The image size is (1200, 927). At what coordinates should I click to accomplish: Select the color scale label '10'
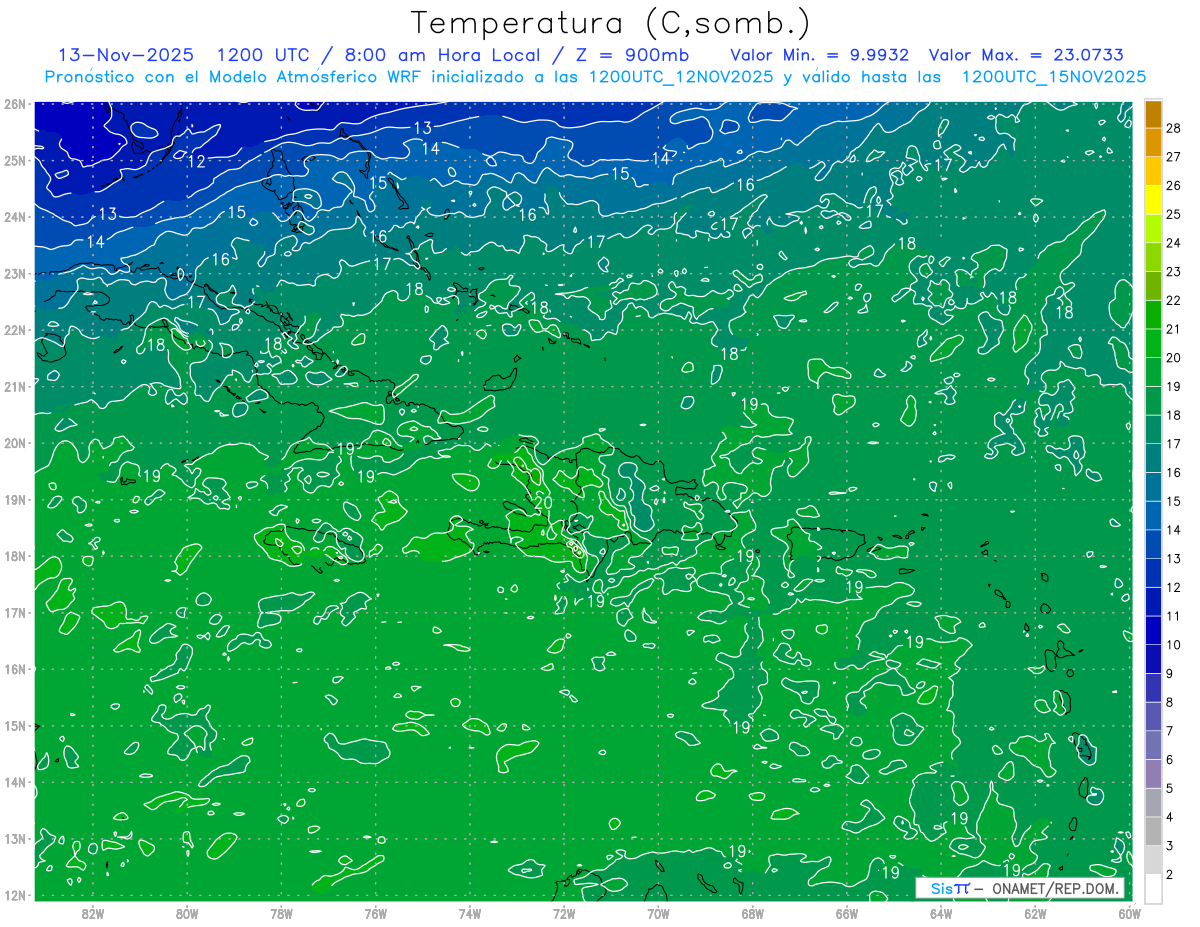1174,645
